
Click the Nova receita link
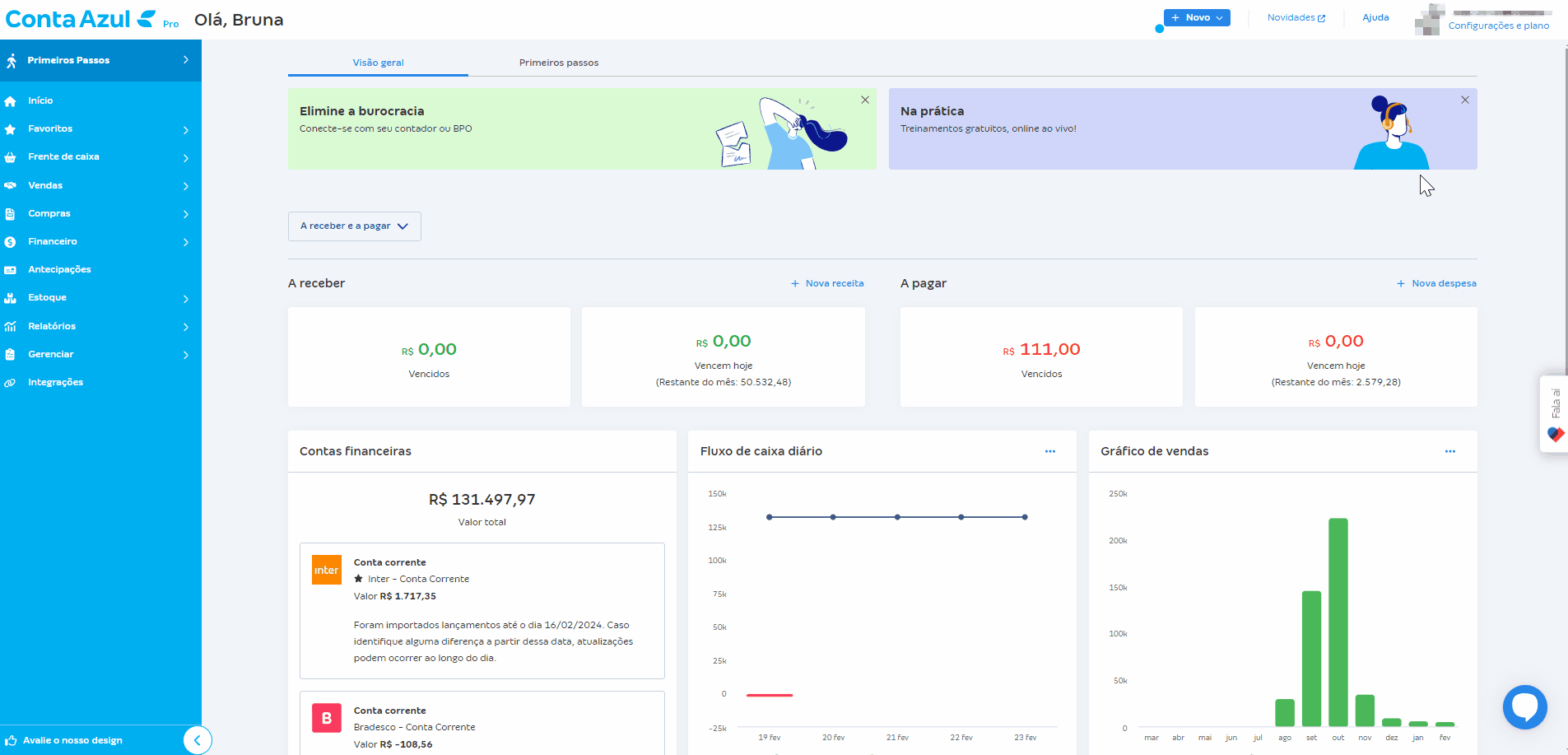pos(827,283)
